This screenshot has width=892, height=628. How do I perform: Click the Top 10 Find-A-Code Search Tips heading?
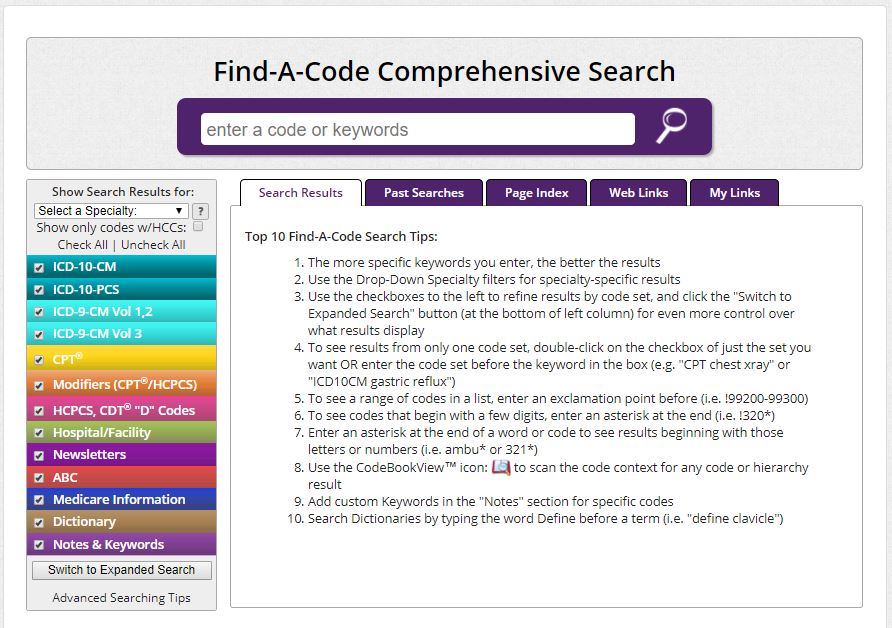click(341, 237)
